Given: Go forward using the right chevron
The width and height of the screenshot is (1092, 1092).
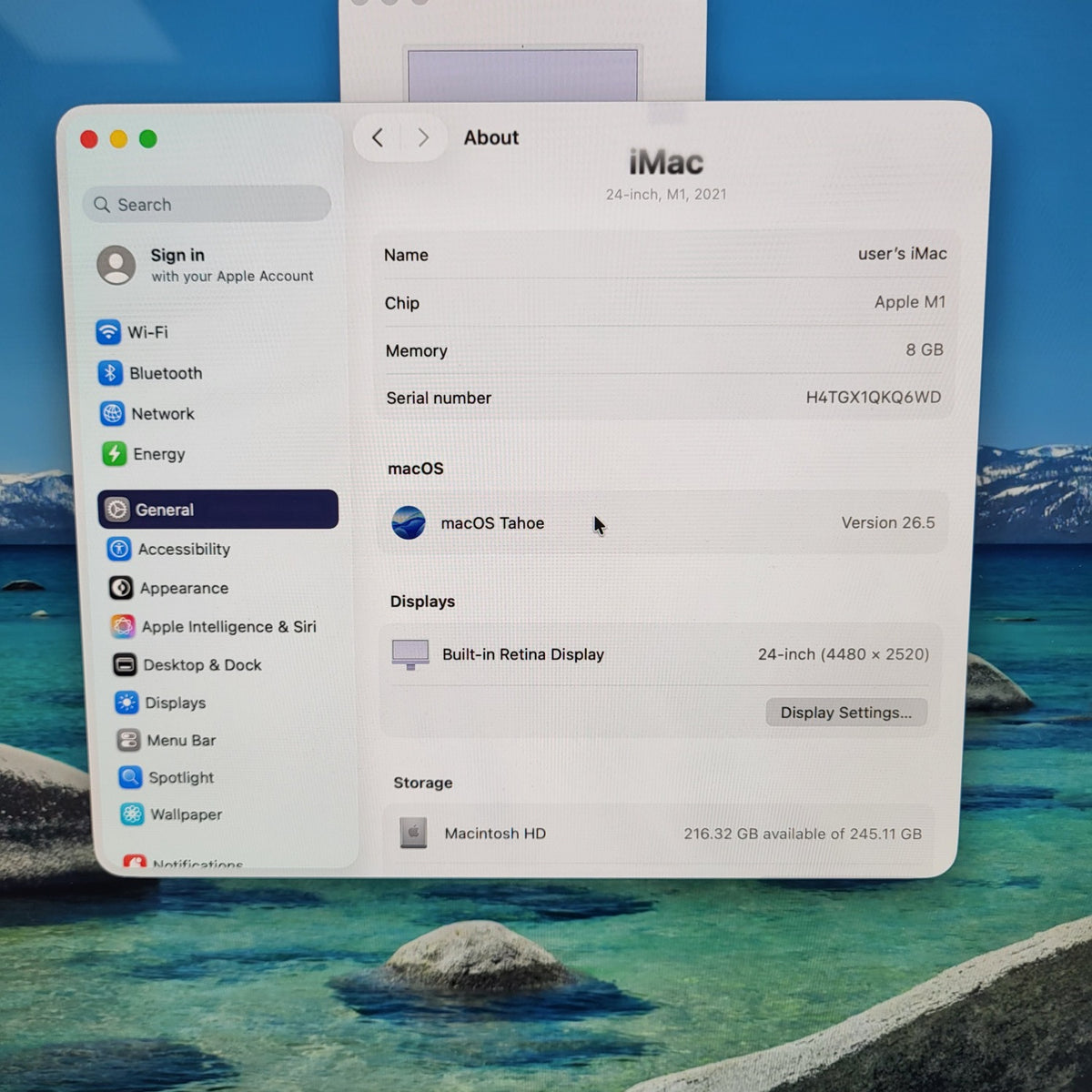Looking at the screenshot, I should point(423,137).
